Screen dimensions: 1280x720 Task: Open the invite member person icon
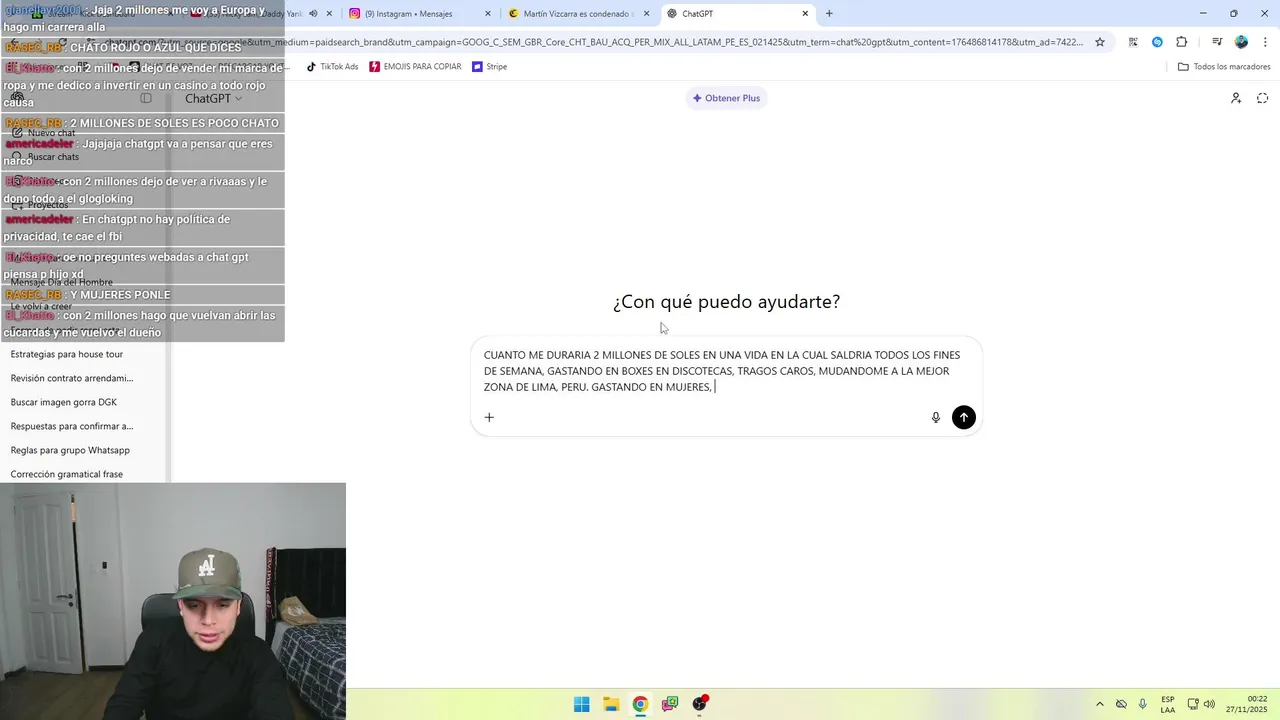[1236, 98]
